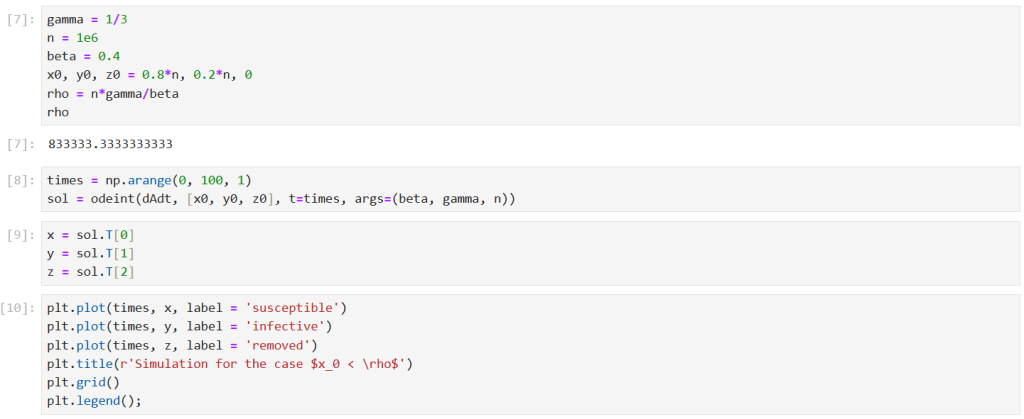Click the plot line labeled 'removed'
The image size is (1024, 419).
pyautogui.click(x=185, y=345)
